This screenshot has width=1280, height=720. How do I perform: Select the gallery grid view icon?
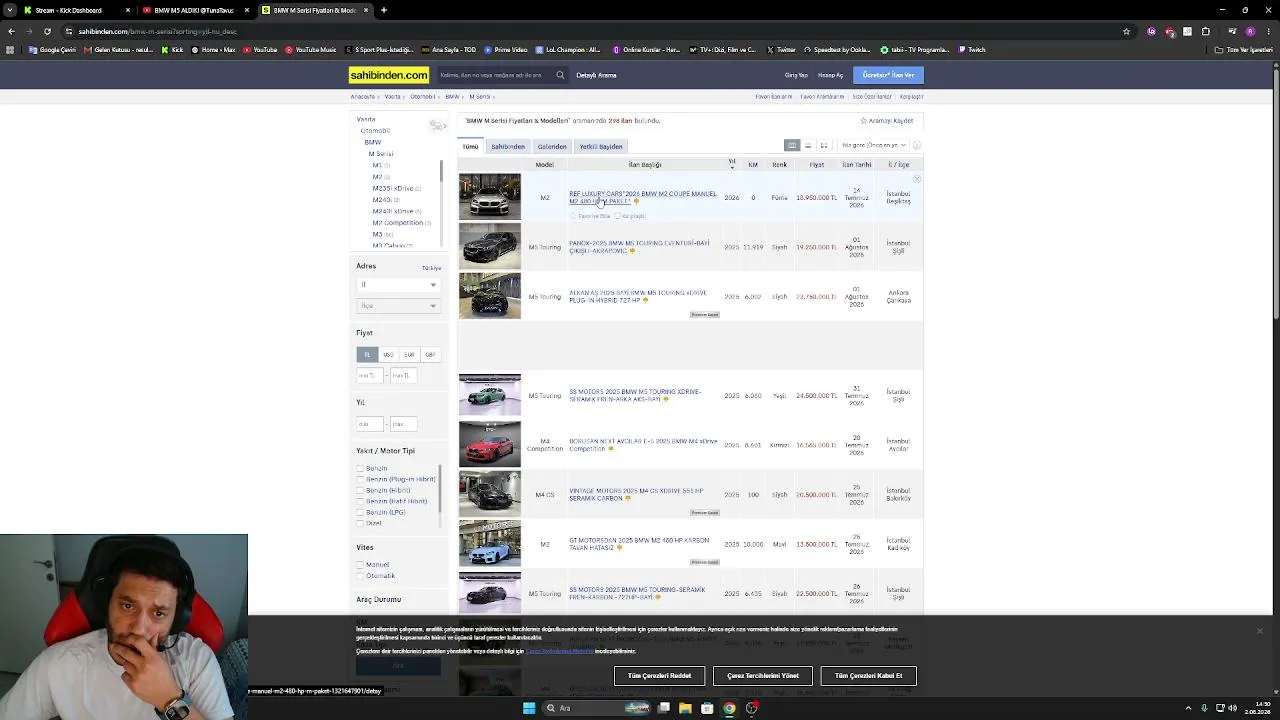click(x=824, y=145)
